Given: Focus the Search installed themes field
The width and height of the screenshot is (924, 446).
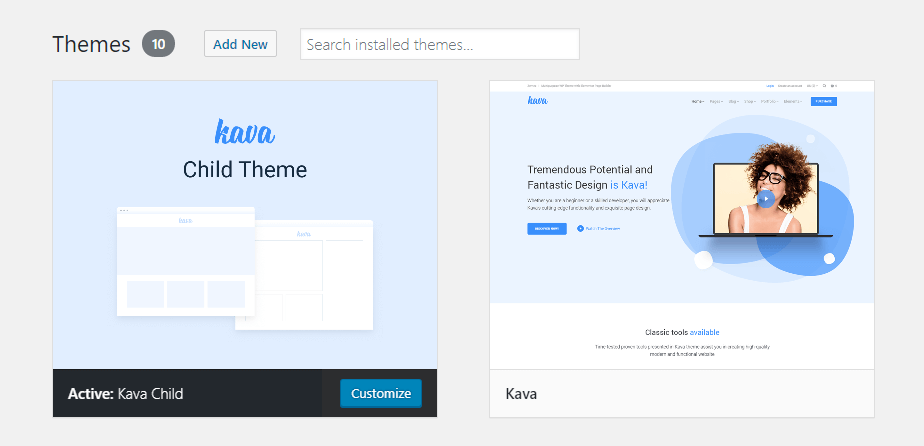Looking at the screenshot, I should [x=440, y=44].
